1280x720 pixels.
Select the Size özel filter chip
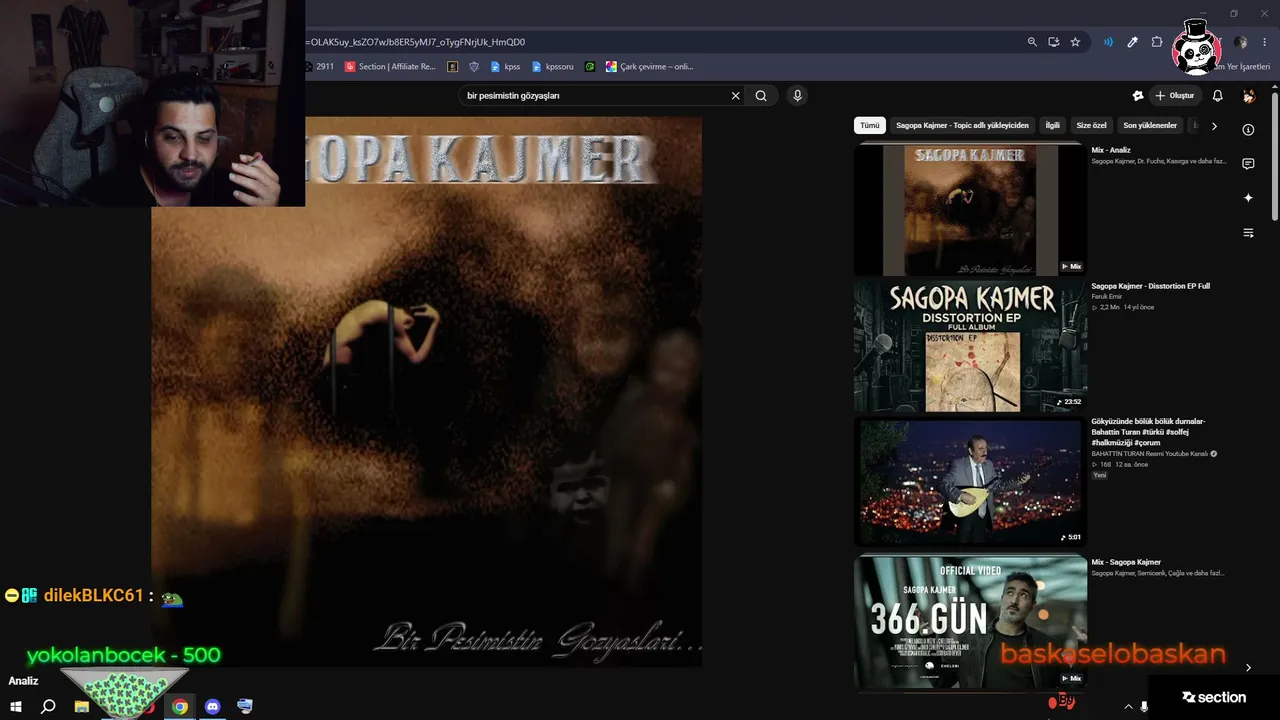(x=1091, y=125)
